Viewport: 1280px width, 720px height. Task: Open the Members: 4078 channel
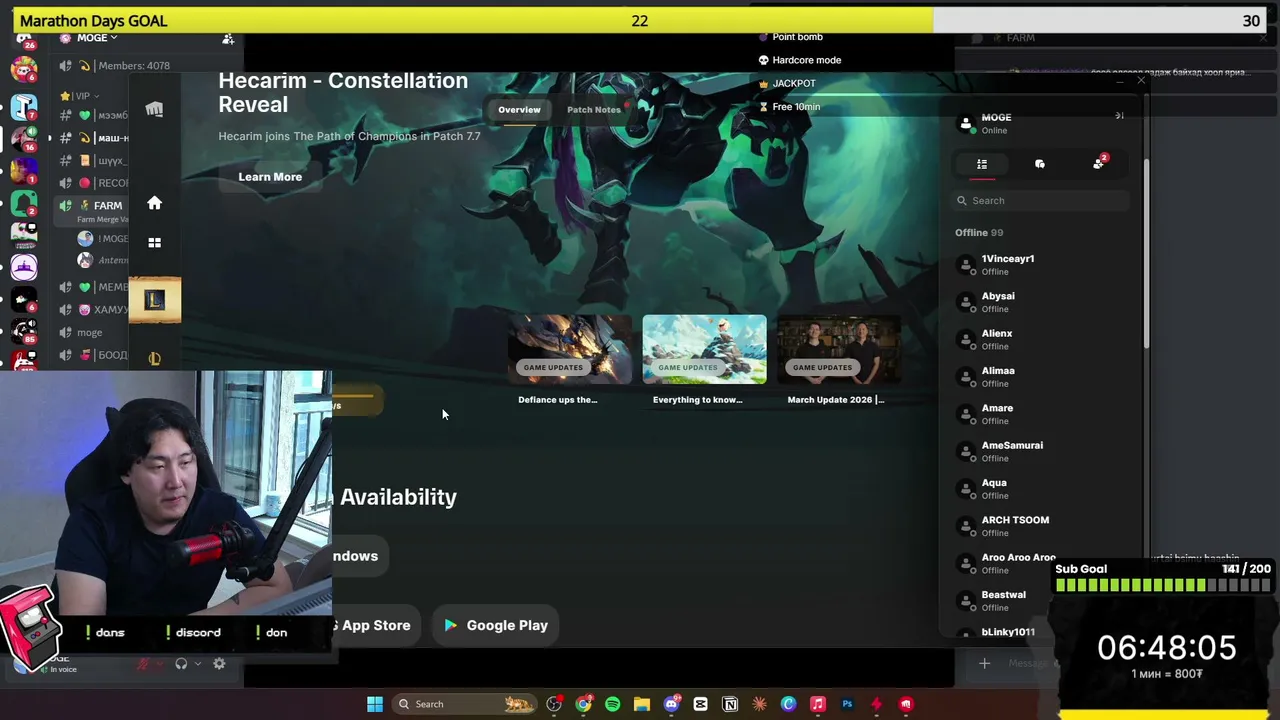(134, 66)
